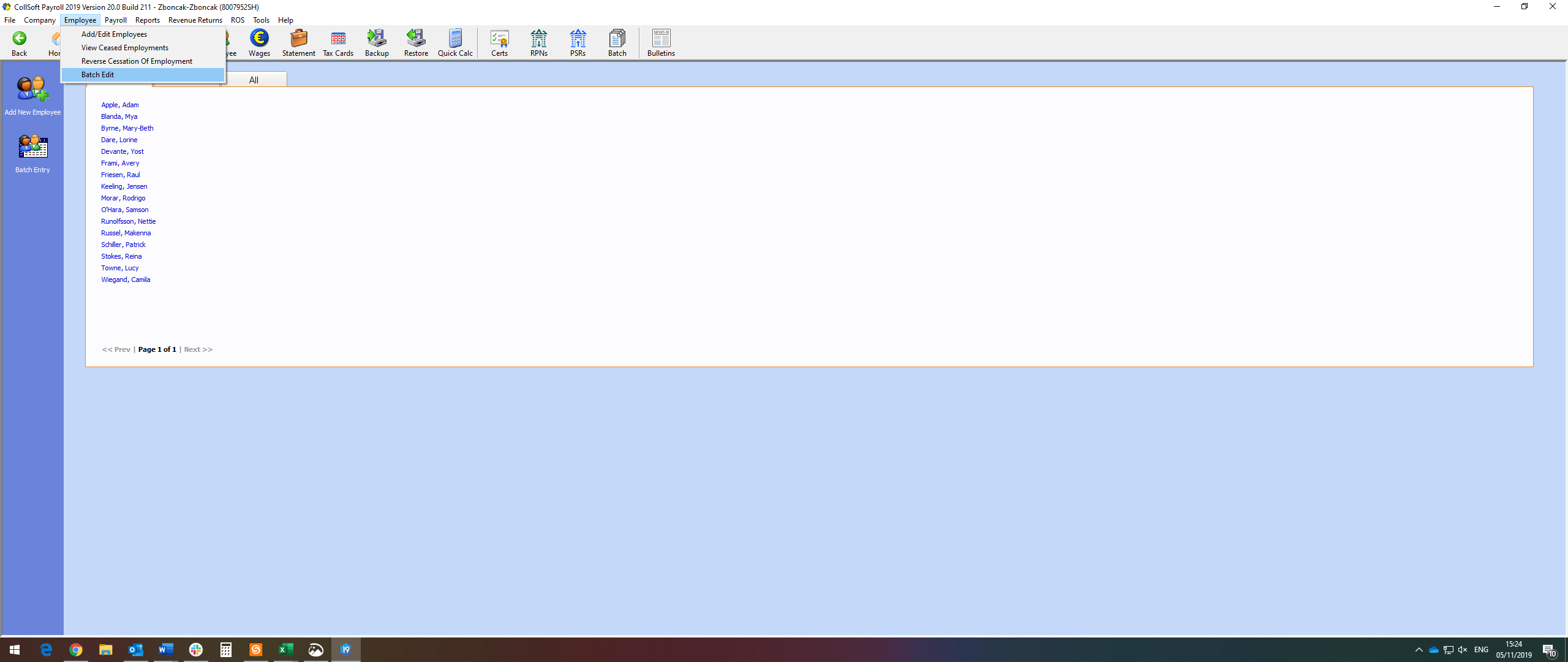This screenshot has width=1568, height=662.
Task: Click the PSRs toolbar icon
Action: pos(578,39)
